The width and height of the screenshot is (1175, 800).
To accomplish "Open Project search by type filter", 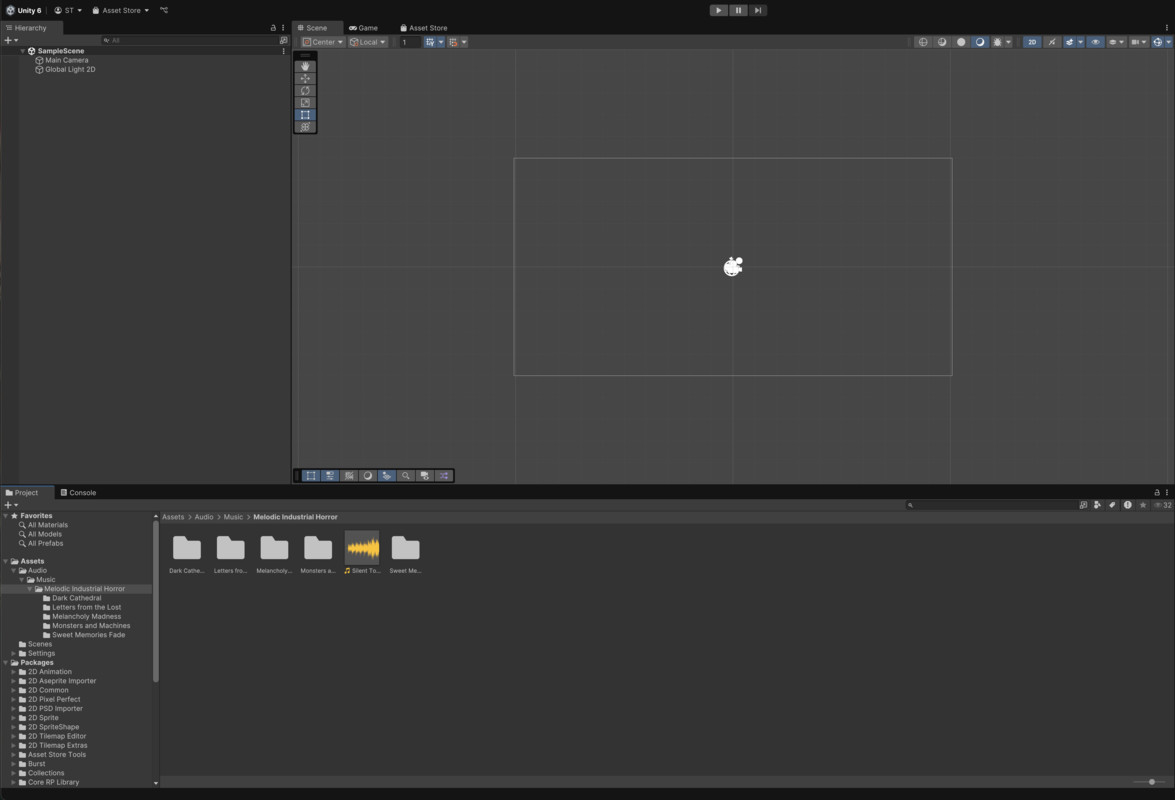I will click(1097, 505).
